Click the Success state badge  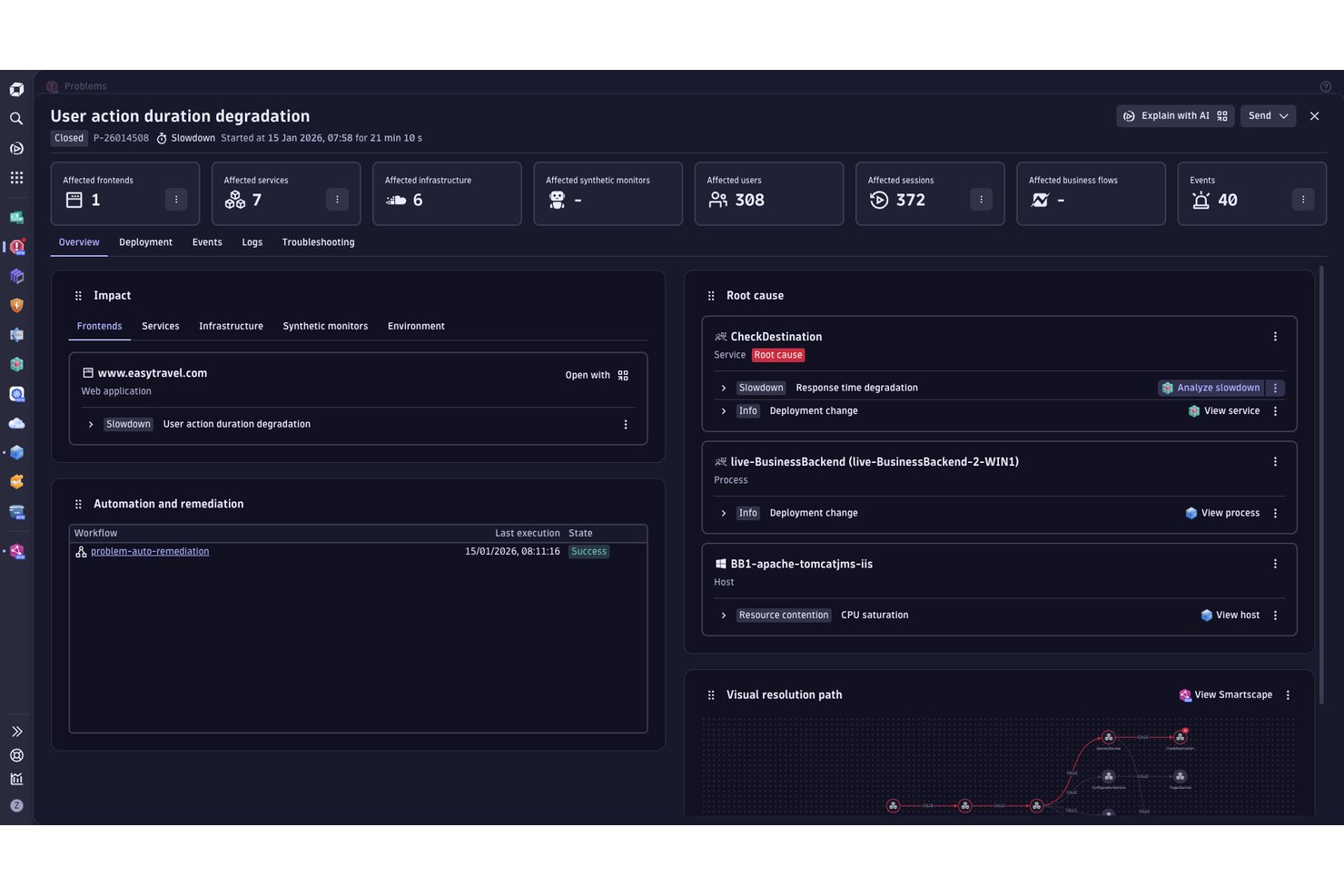pyautogui.click(x=588, y=552)
